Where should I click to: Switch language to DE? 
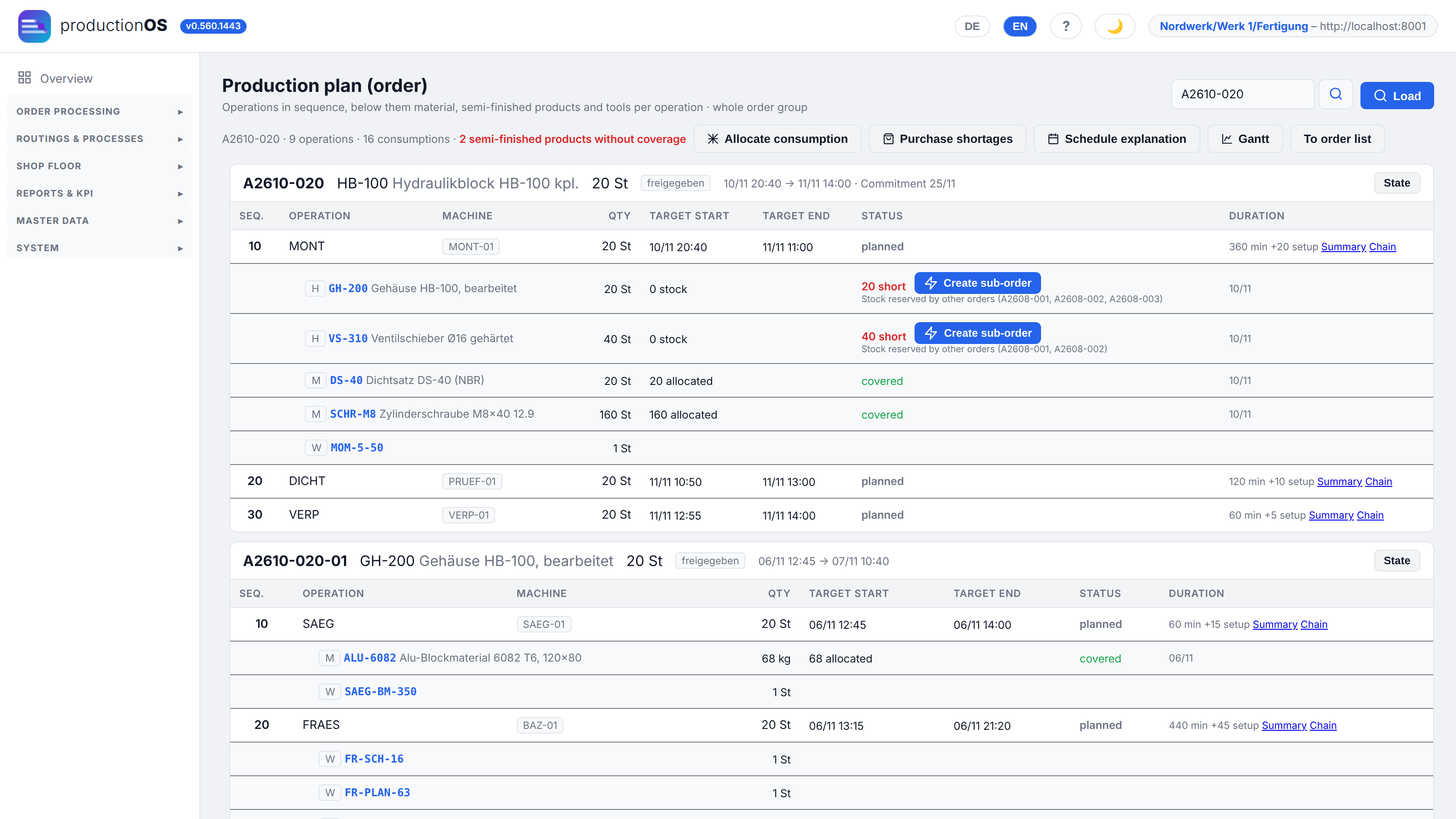[x=971, y=26]
